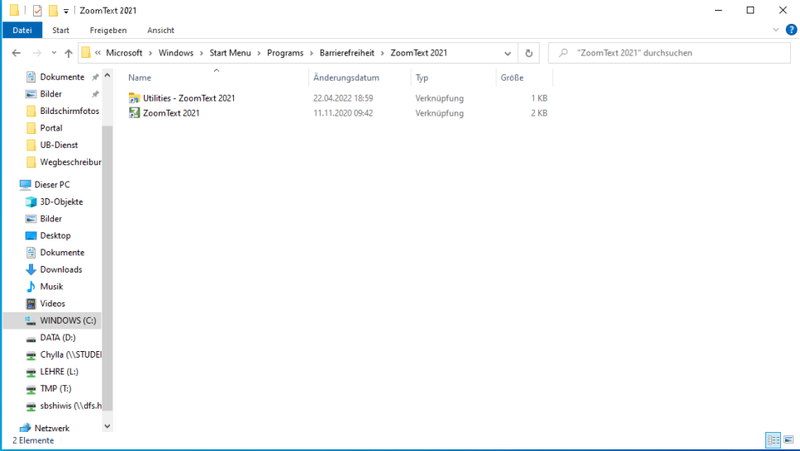Screen dimensions: 800x451
Task: Unpin Bilder from quick access
Action: point(95,94)
